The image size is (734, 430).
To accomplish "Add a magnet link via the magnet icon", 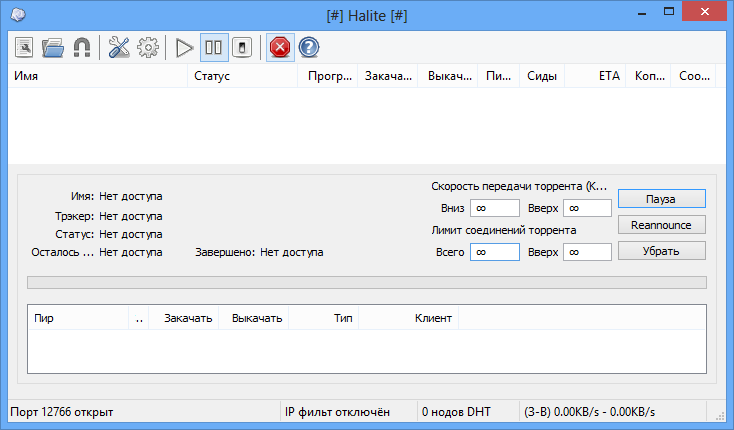I will click(x=82, y=47).
